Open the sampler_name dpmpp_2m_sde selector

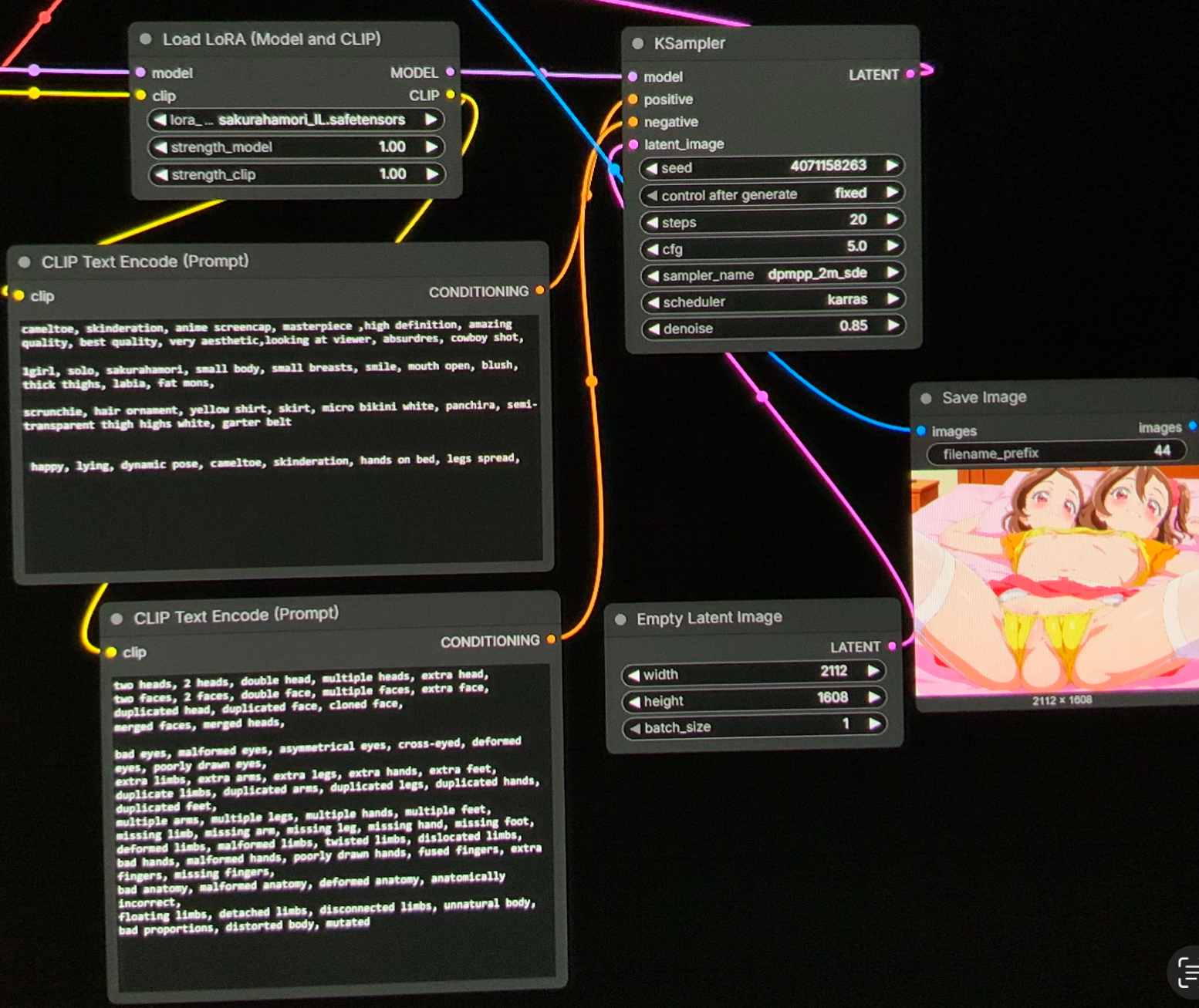pyautogui.click(x=772, y=274)
